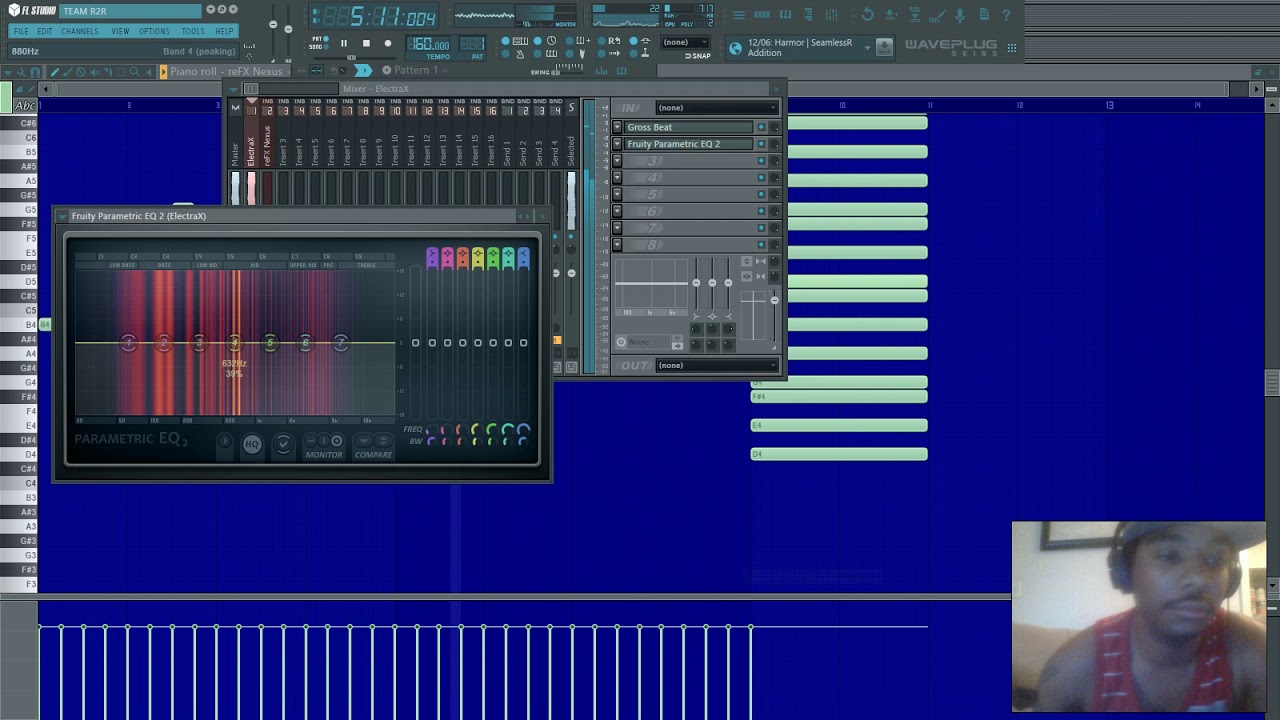Open the FILE menu
This screenshot has height=720, width=1280.
point(21,31)
